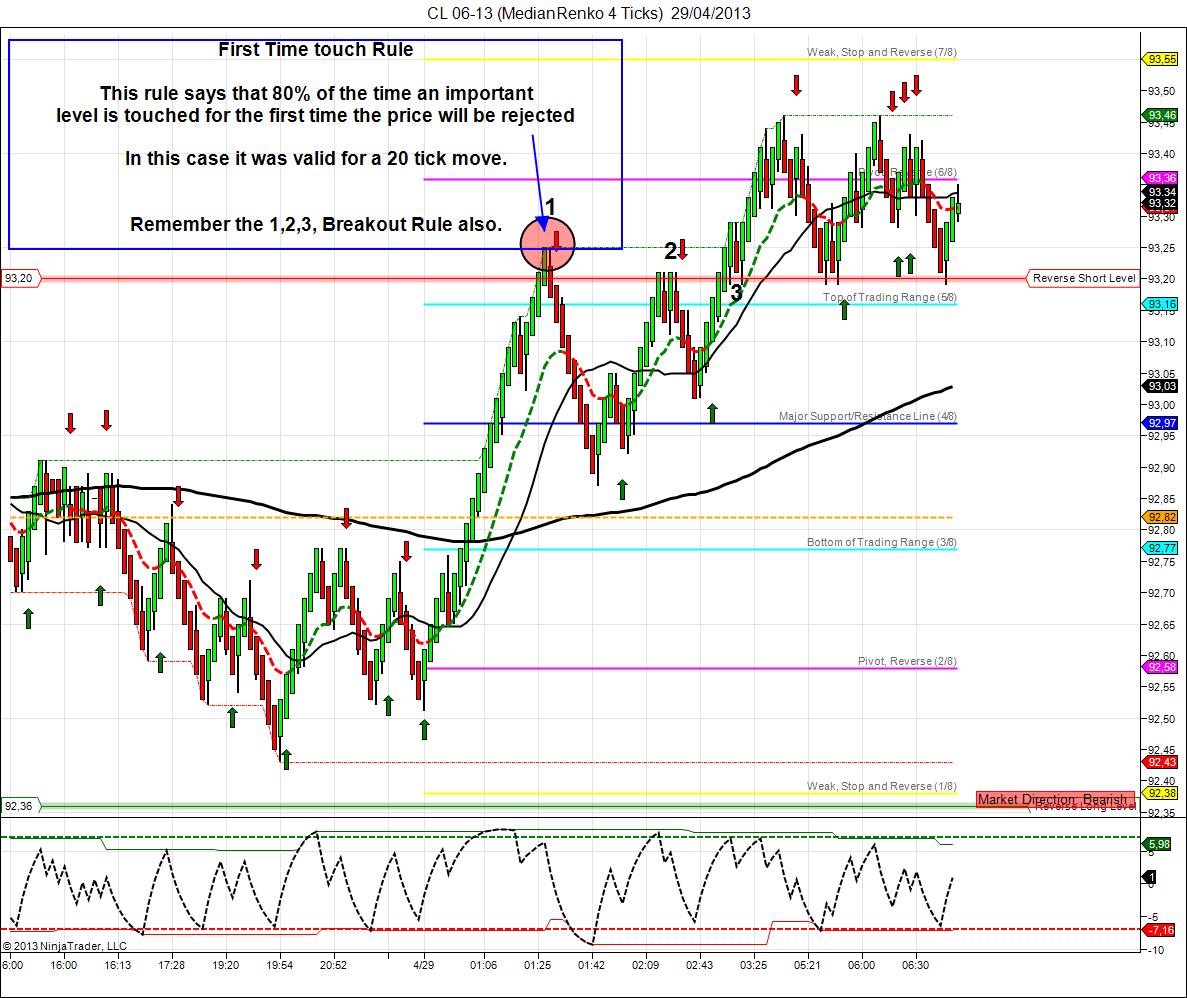Select the cyan 93,16 price marker
This screenshot has width=1187, height=998.
click(1161, 304)
